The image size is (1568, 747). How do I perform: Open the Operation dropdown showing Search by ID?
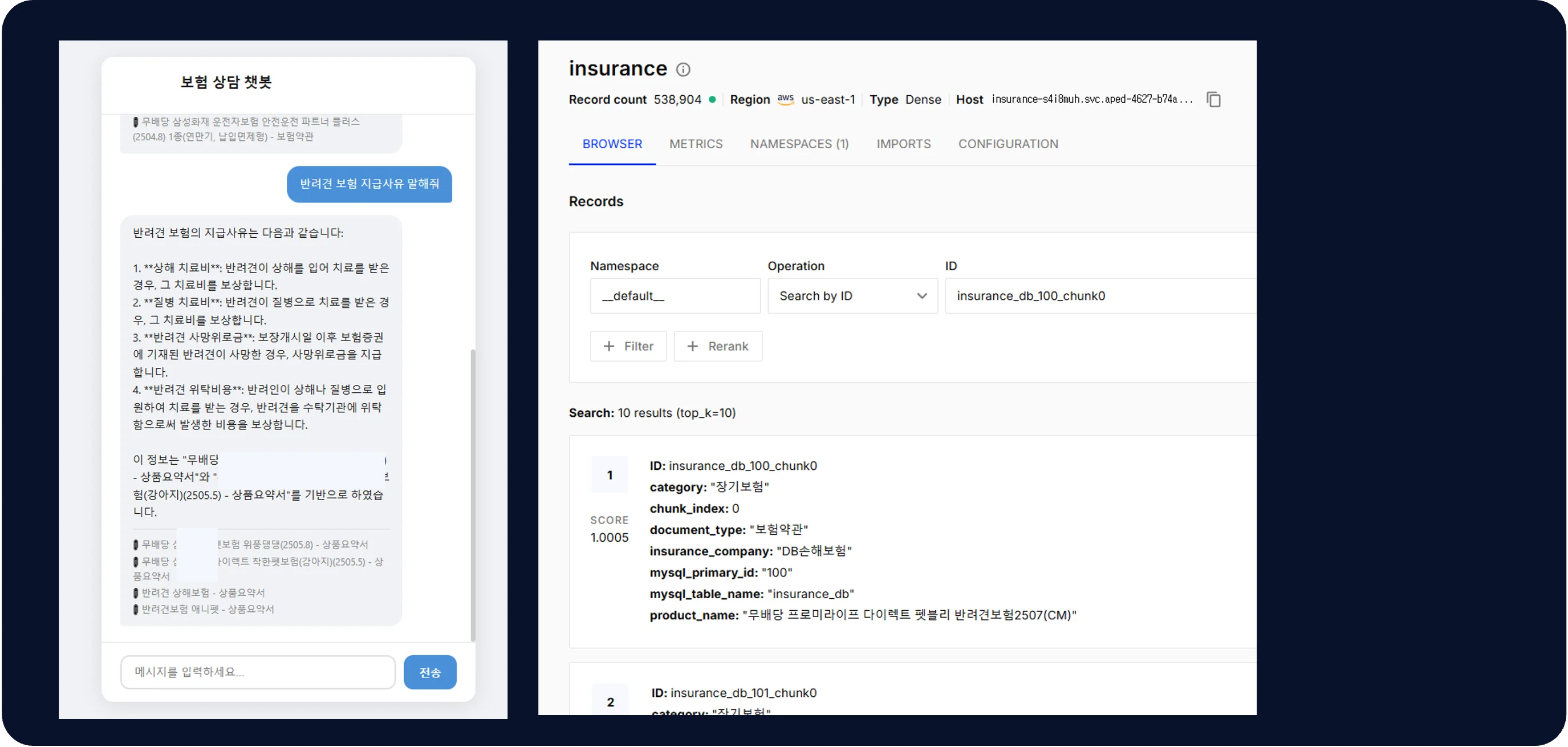coord(852,296)
